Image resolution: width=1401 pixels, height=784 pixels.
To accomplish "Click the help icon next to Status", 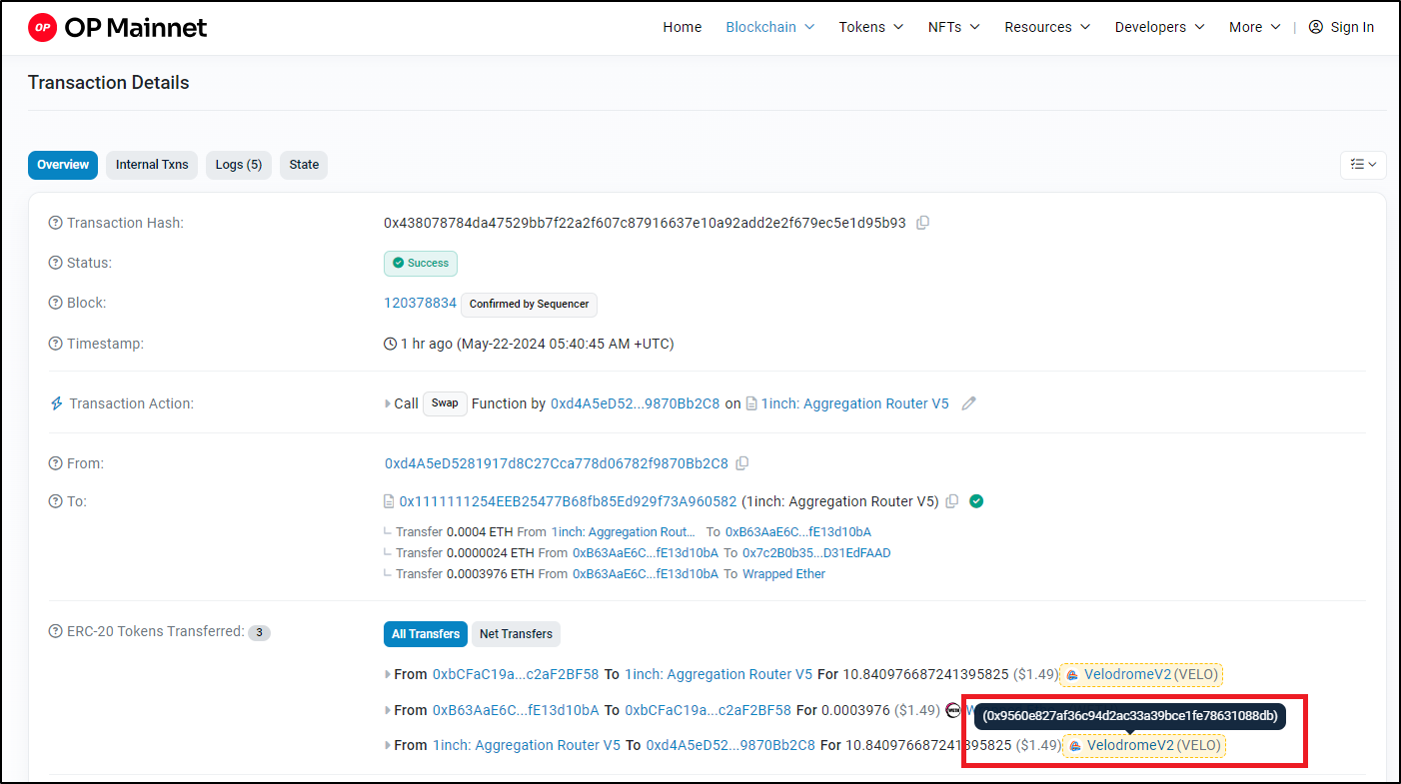I will [x=55, y=263].
